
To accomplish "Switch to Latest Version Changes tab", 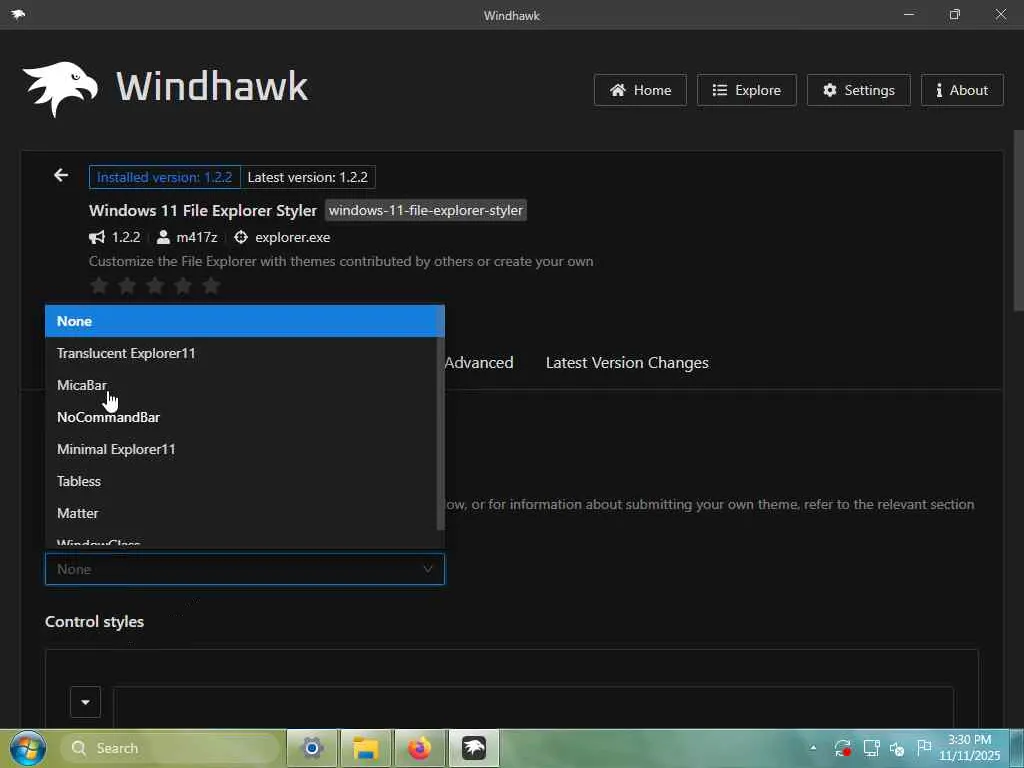I will pyautogui.click(x=627, y=362).
